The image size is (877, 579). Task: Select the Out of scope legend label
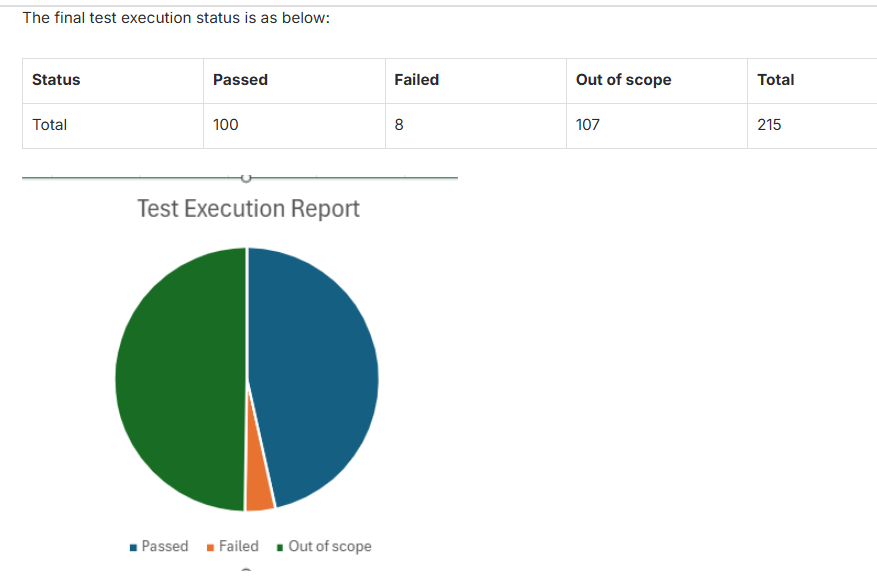329,546
